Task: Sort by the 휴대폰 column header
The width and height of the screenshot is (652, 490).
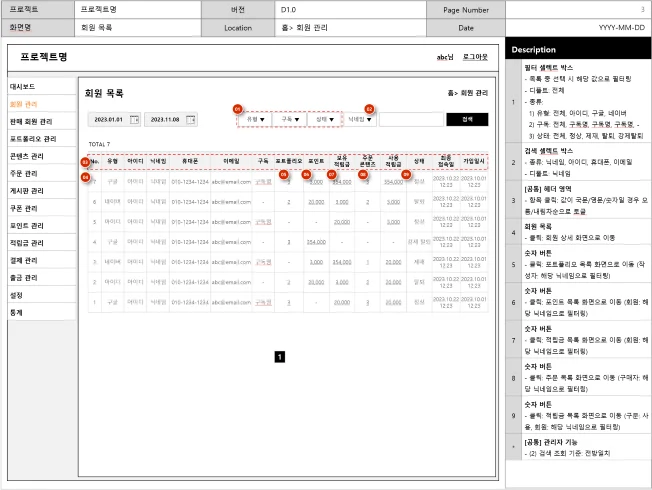Action: click(x=190, y=161)
